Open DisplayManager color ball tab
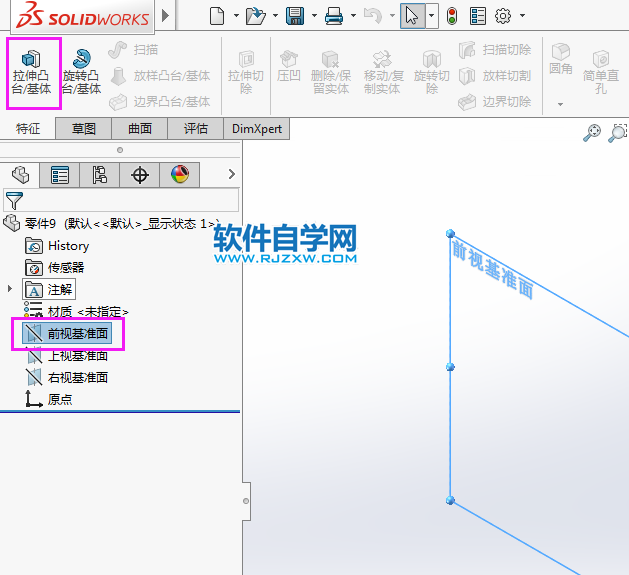629x575 pixels. click(180, 175)
